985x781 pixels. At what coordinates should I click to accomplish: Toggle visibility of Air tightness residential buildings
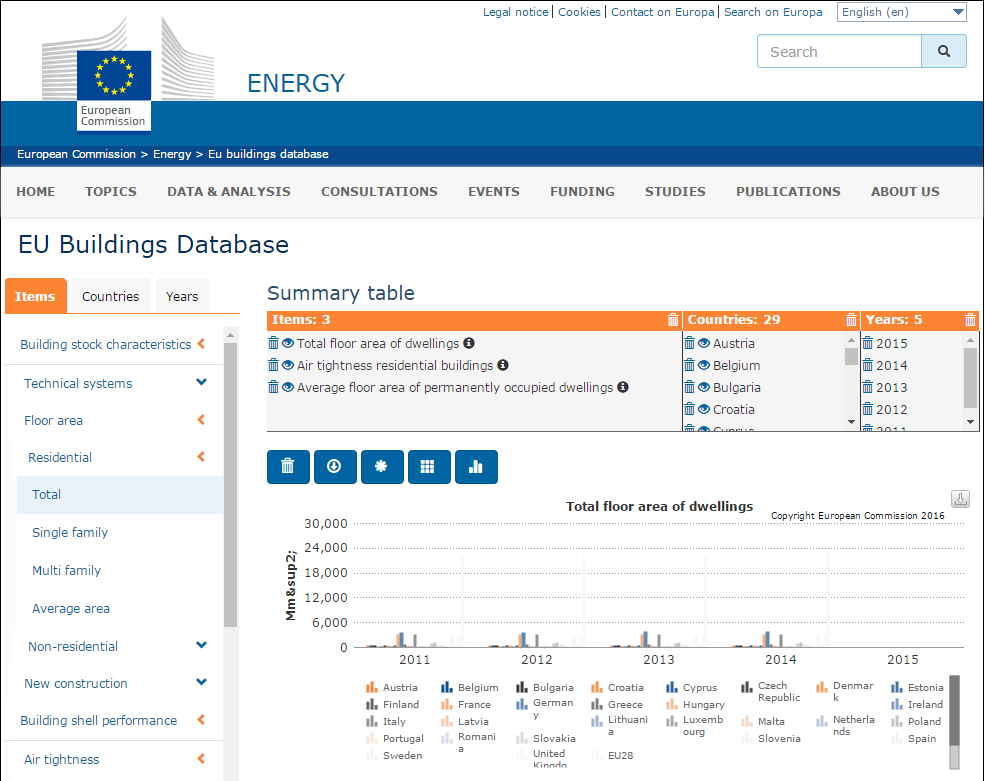[288, 365]
